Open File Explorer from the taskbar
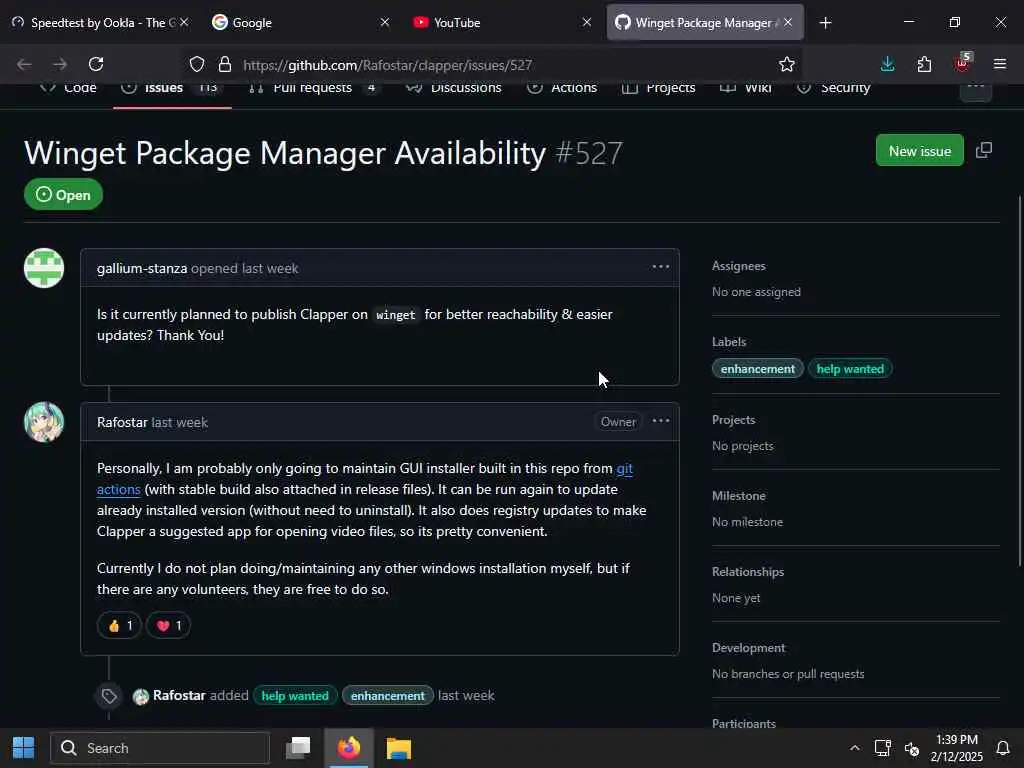1024x768 pixels. pyautogui.click(x=398, y=748)
